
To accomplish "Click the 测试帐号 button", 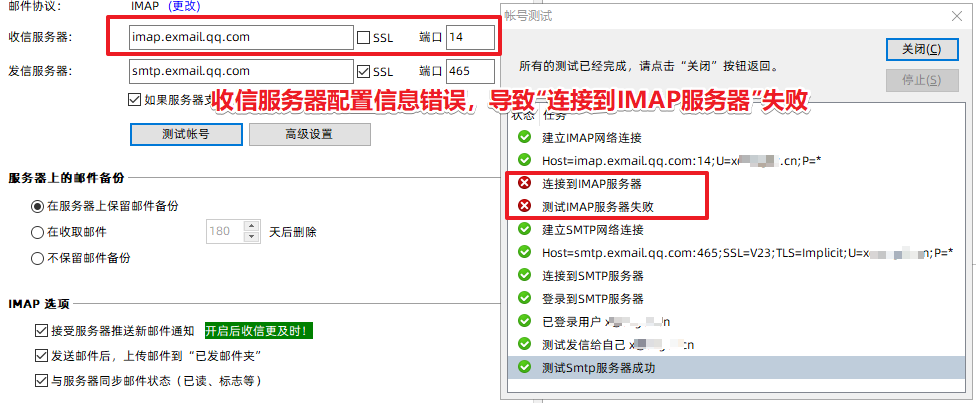I will (186, 134).
